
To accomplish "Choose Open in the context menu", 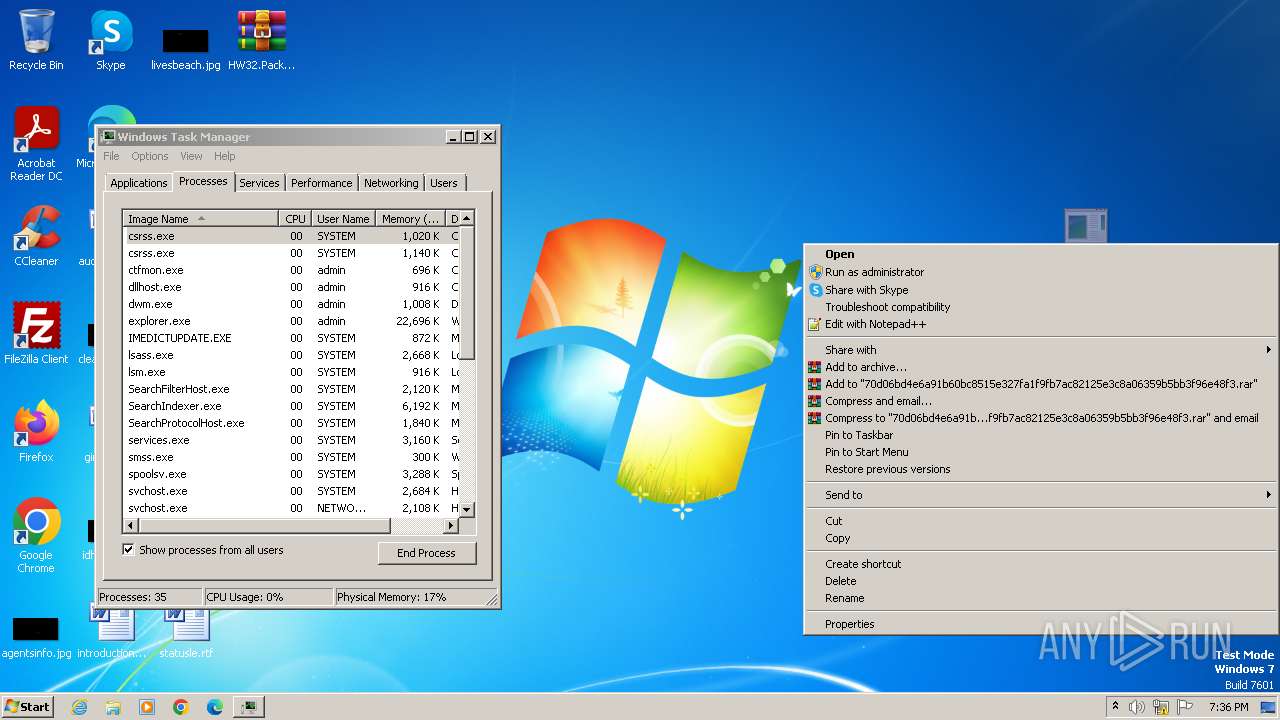I will (x=1041, y=254).
